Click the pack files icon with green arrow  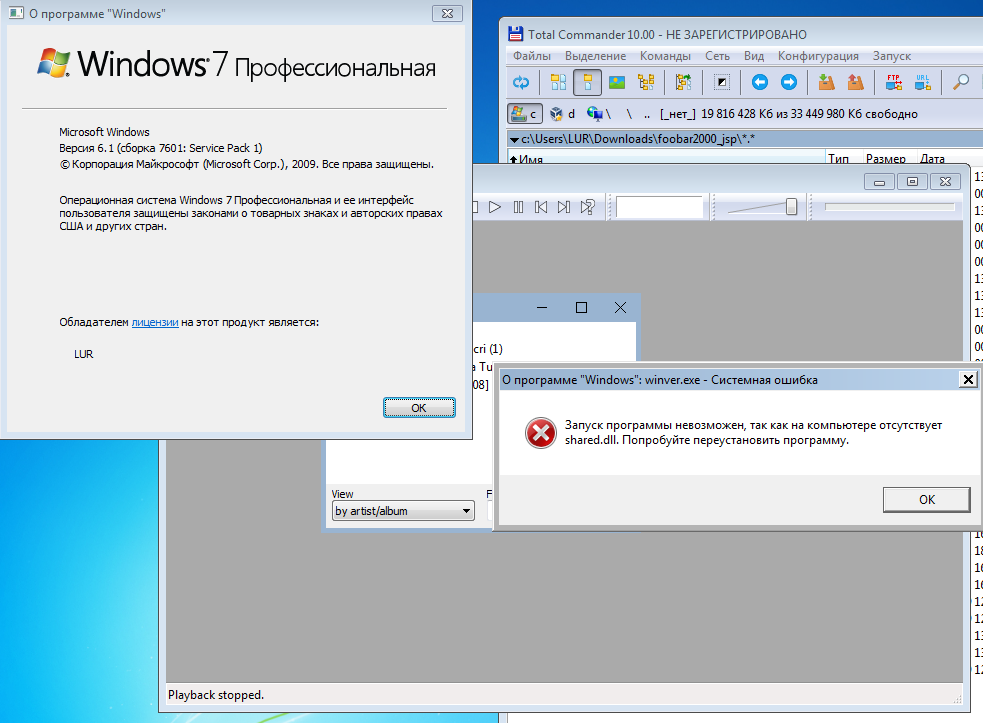point(826,82)
